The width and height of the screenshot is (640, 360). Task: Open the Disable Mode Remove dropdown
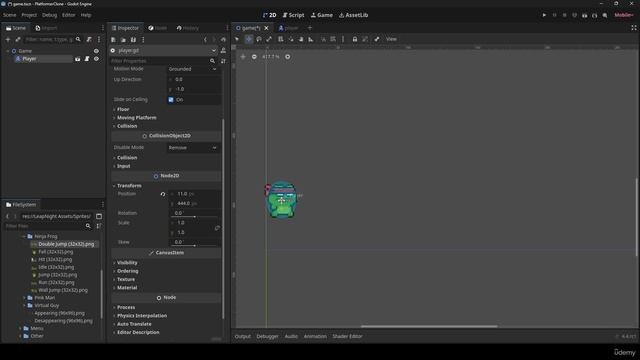(x=193, y=148)
